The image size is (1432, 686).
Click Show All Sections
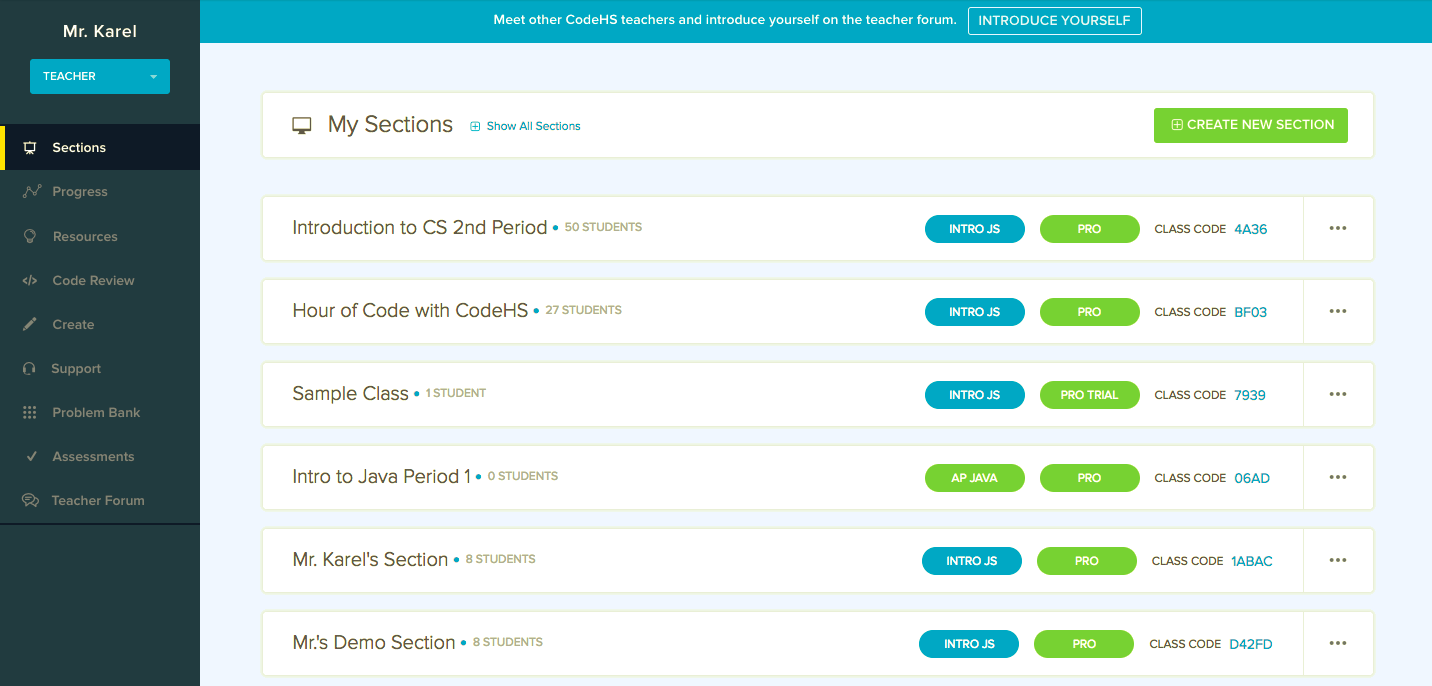coord(533,126)
